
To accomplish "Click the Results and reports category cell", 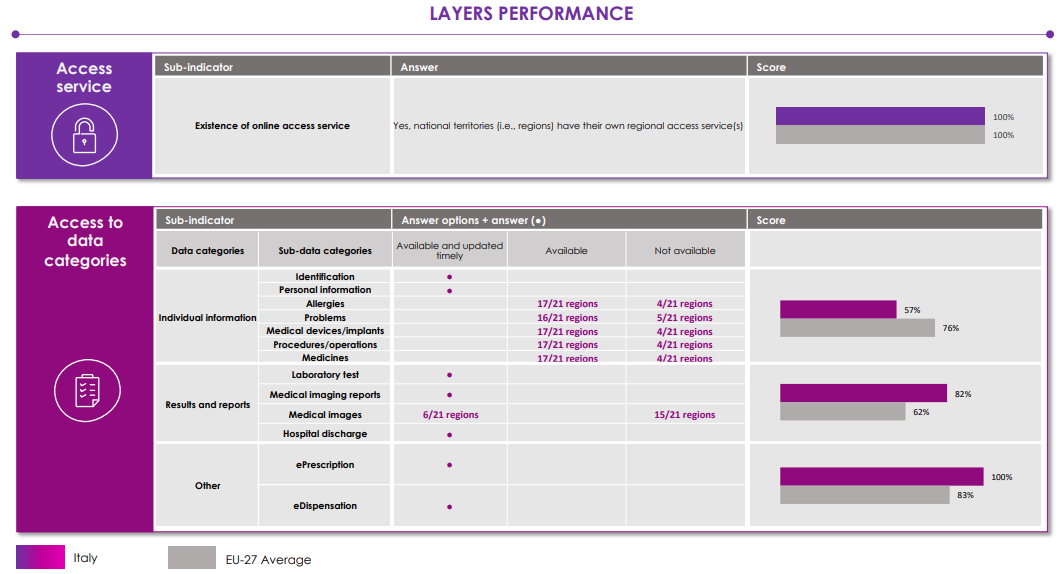I will [x=207, y=405].
